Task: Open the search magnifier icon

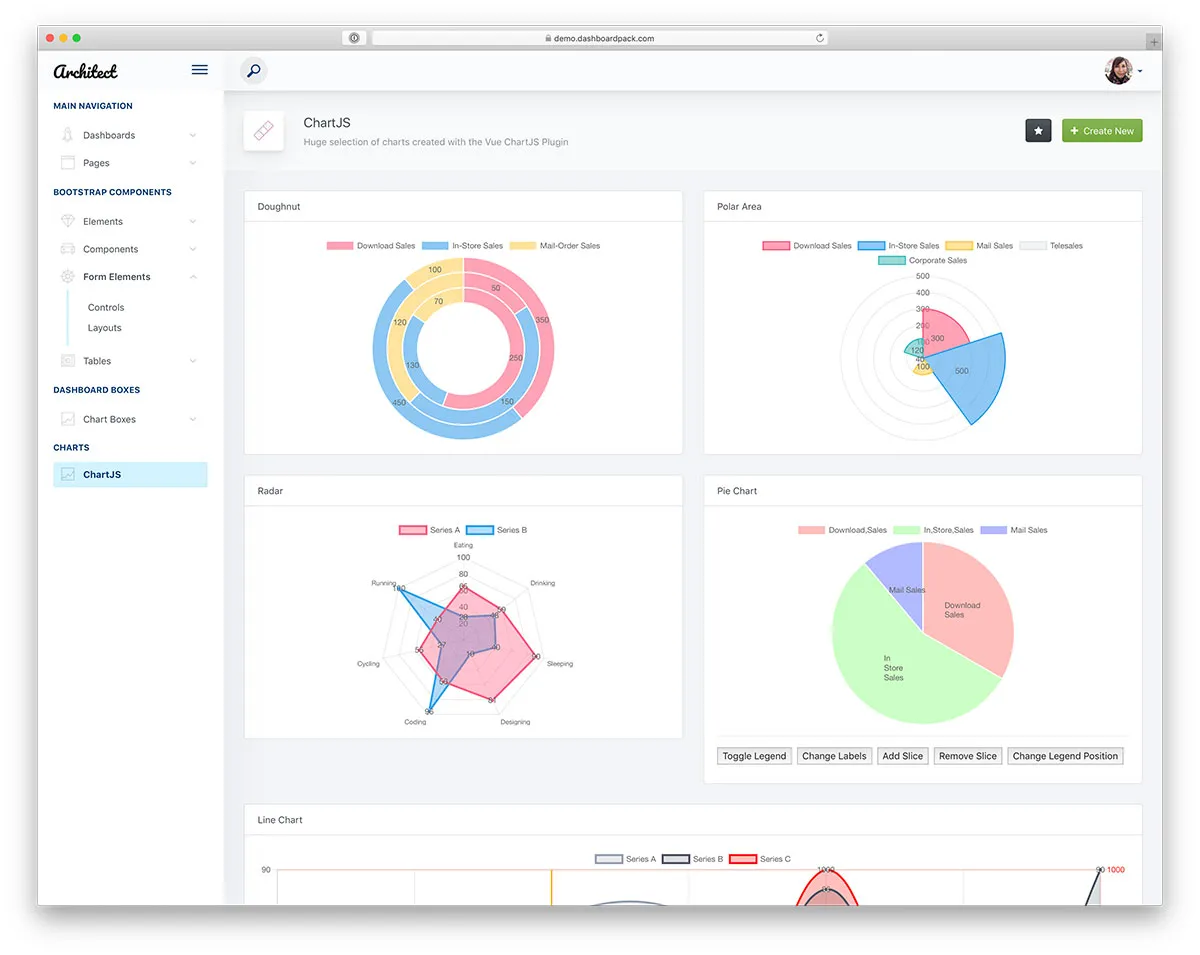Action: coord(254,71)
